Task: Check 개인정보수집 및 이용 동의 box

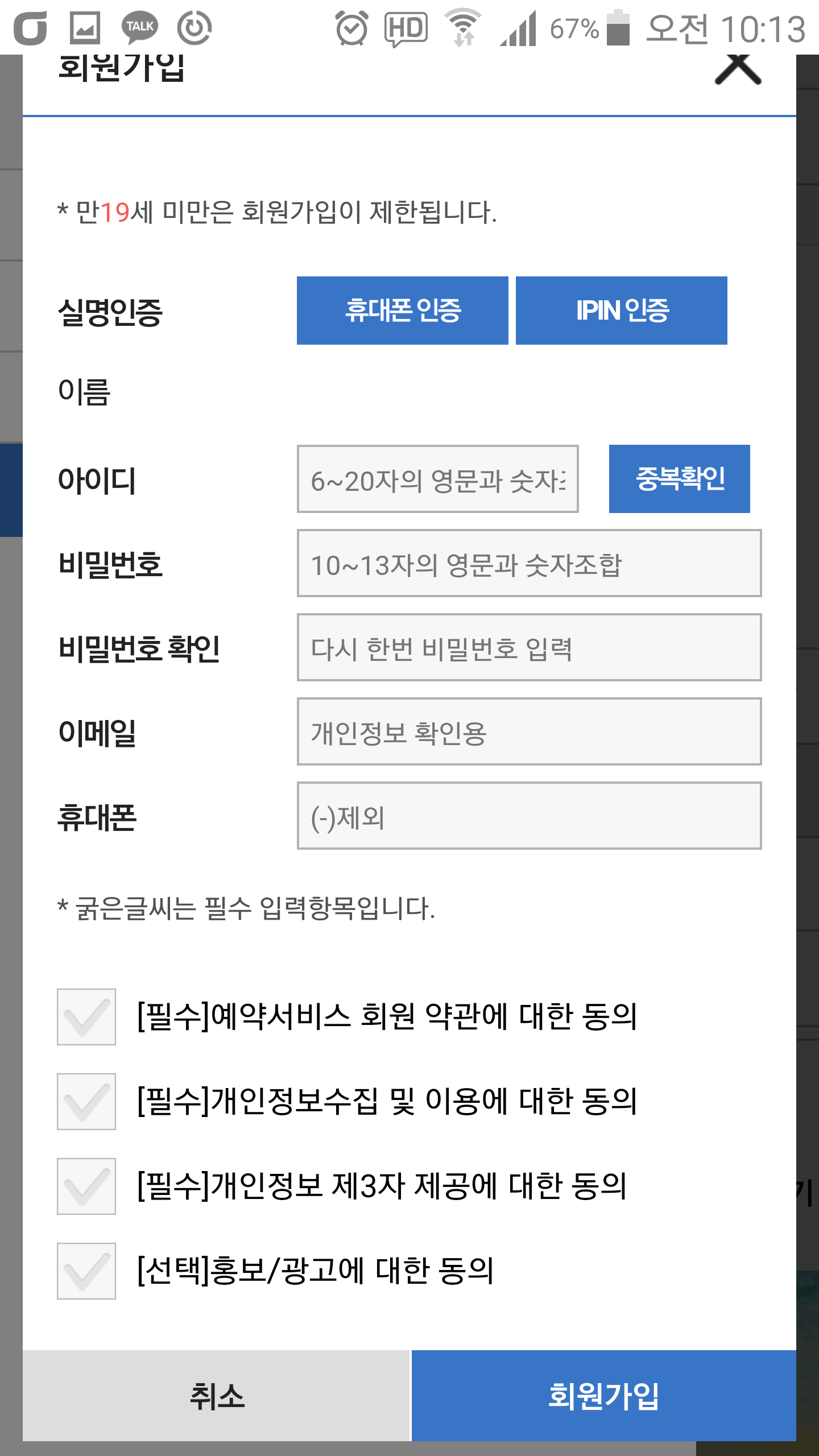Action: [86, 1102]
